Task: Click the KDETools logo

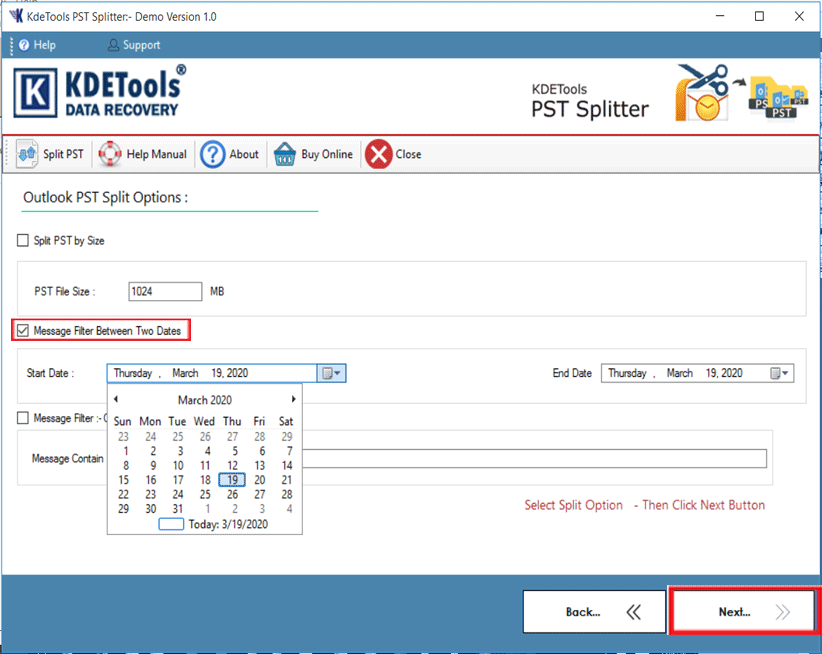Action: tap(100, 93)
